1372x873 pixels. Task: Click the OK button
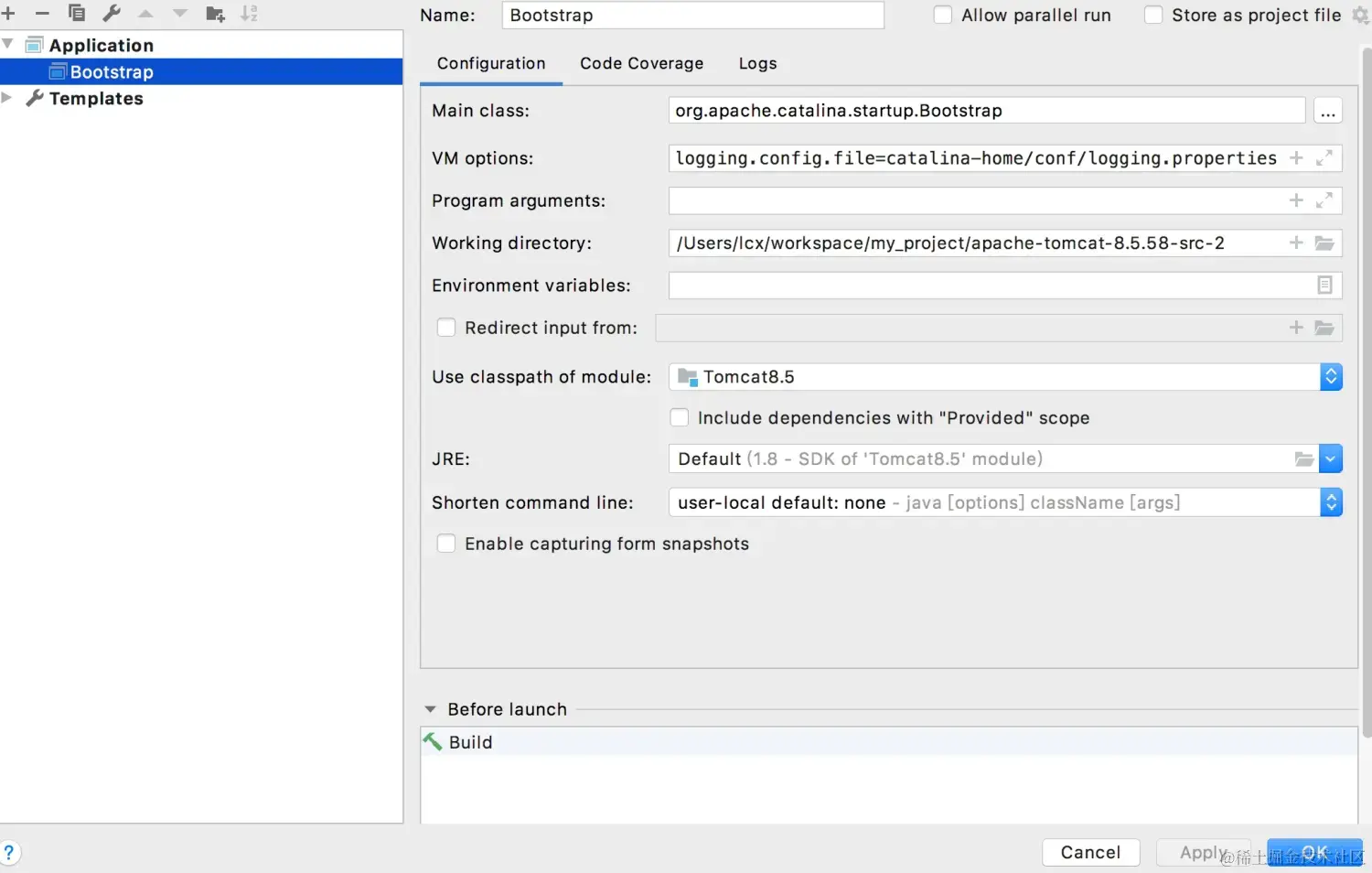pos(1314,853)
